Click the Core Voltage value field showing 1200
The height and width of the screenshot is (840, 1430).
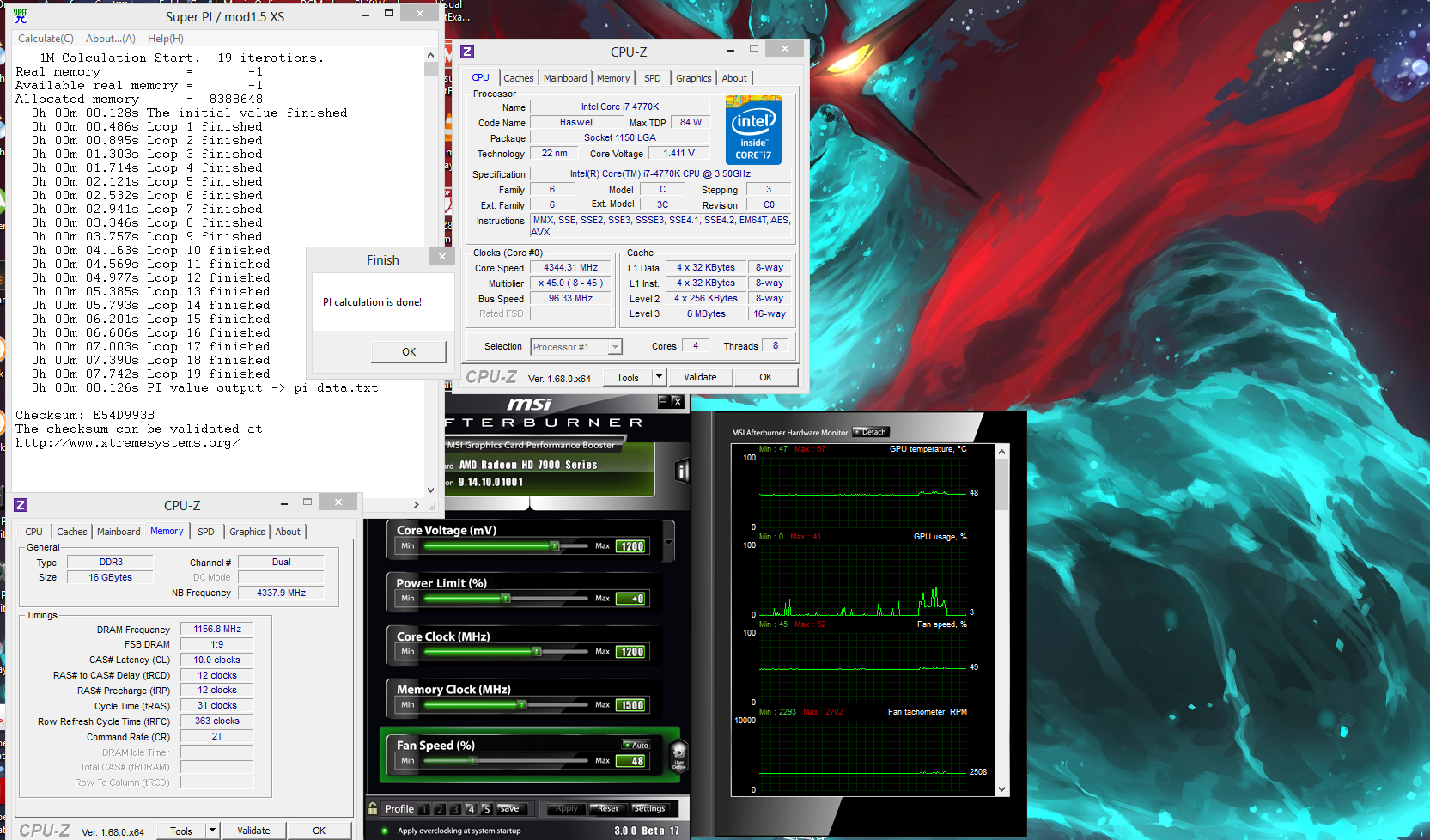(x=631, y=546)
